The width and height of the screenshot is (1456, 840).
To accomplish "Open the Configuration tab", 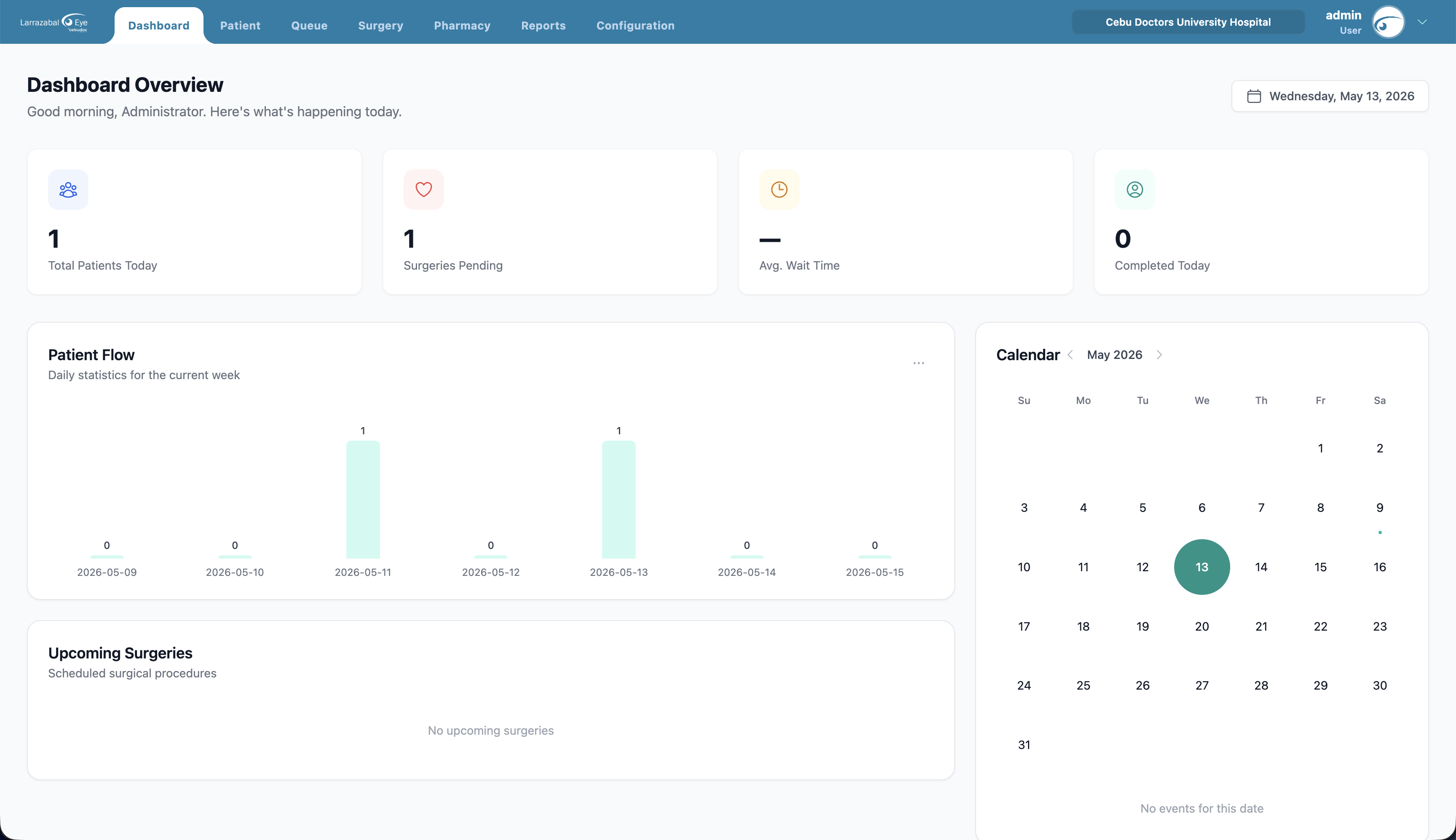I will coord(635,25).
